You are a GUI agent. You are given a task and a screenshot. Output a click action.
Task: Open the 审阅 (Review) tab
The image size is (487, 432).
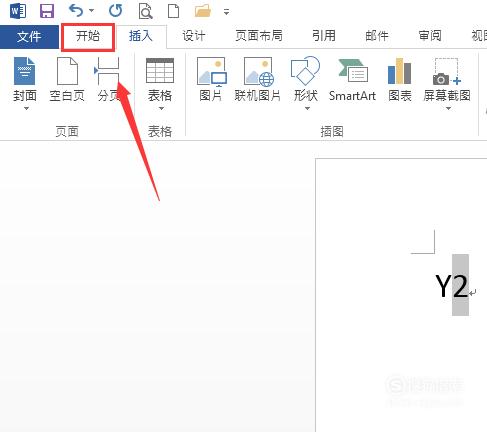pos(430,36)
